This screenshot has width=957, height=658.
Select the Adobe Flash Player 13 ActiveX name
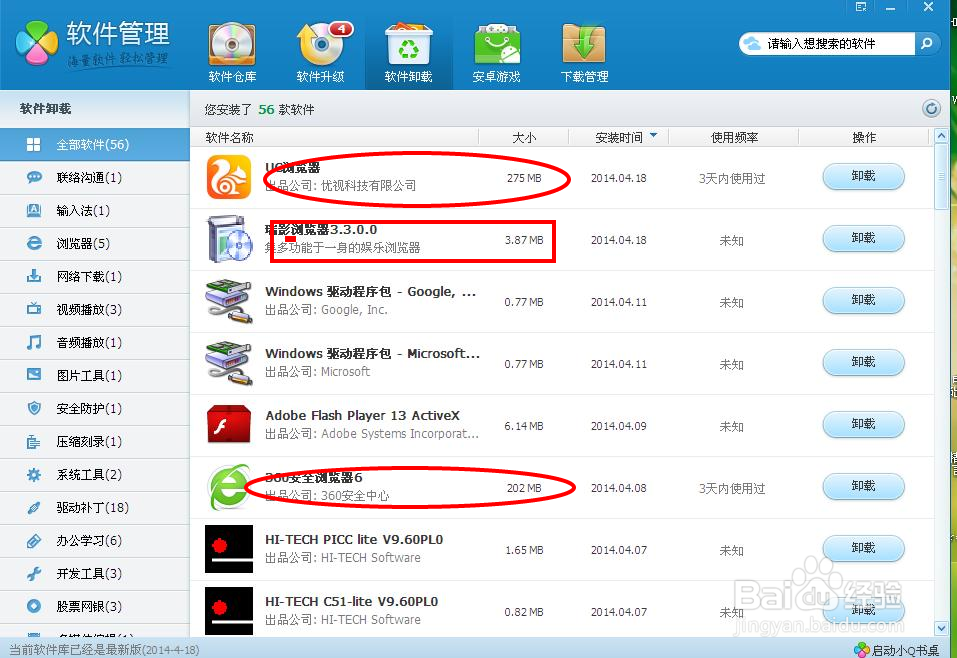363,416
